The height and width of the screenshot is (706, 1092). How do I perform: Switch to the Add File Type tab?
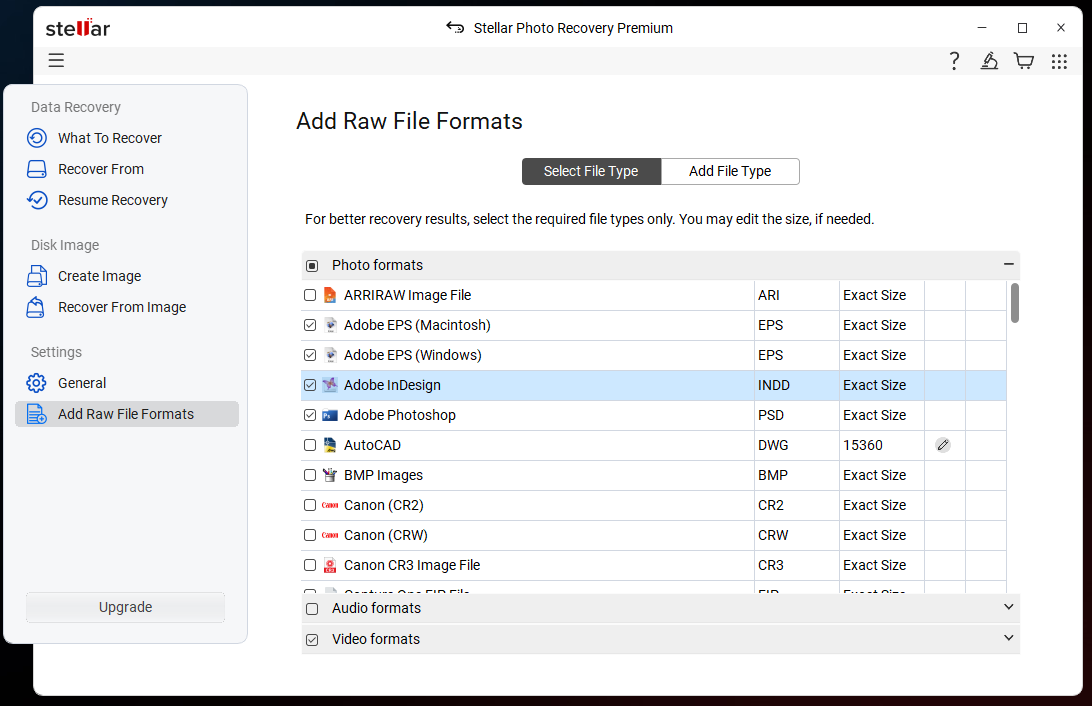(730, 171)
